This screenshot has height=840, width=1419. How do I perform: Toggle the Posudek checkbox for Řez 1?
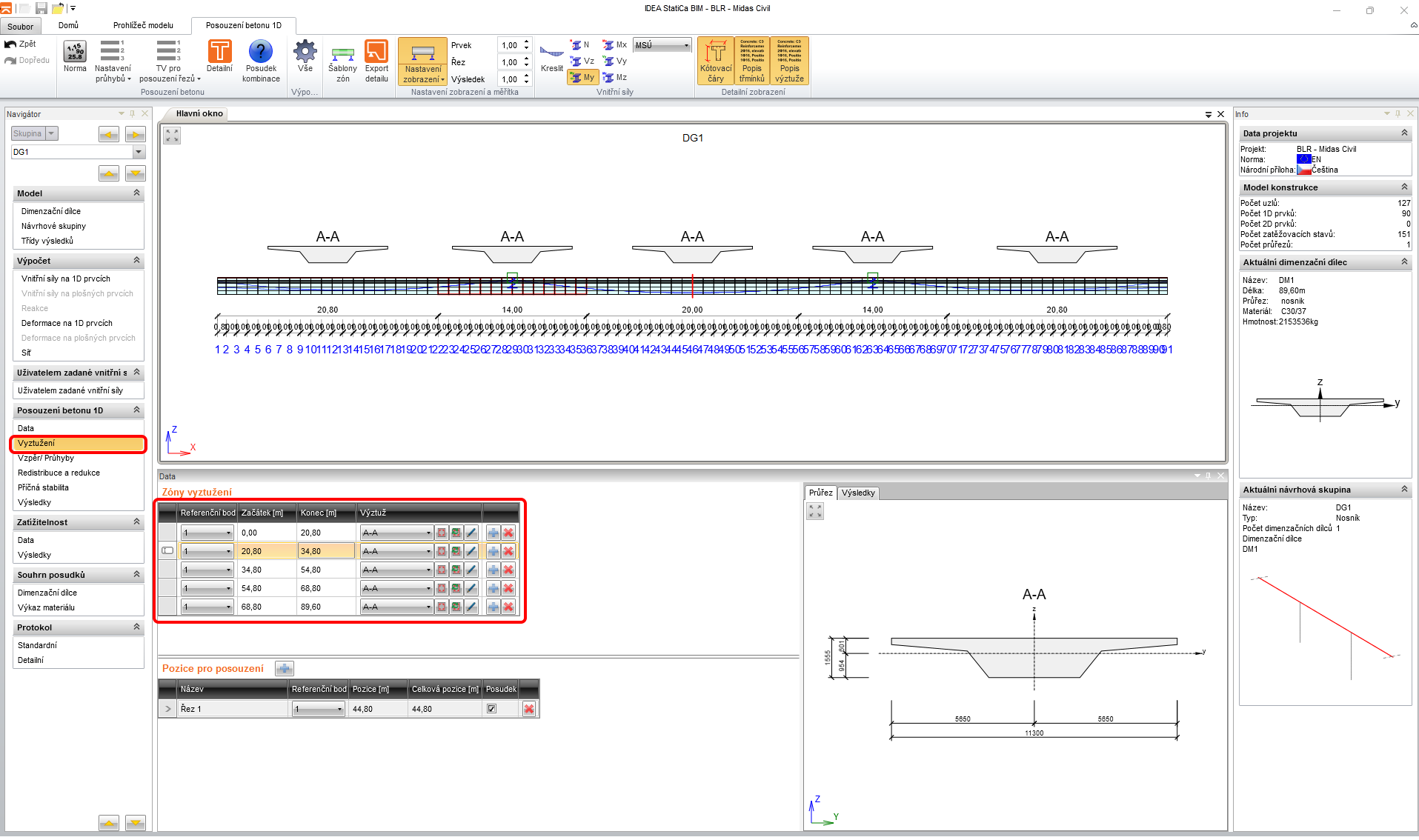(x=491, y=709)
